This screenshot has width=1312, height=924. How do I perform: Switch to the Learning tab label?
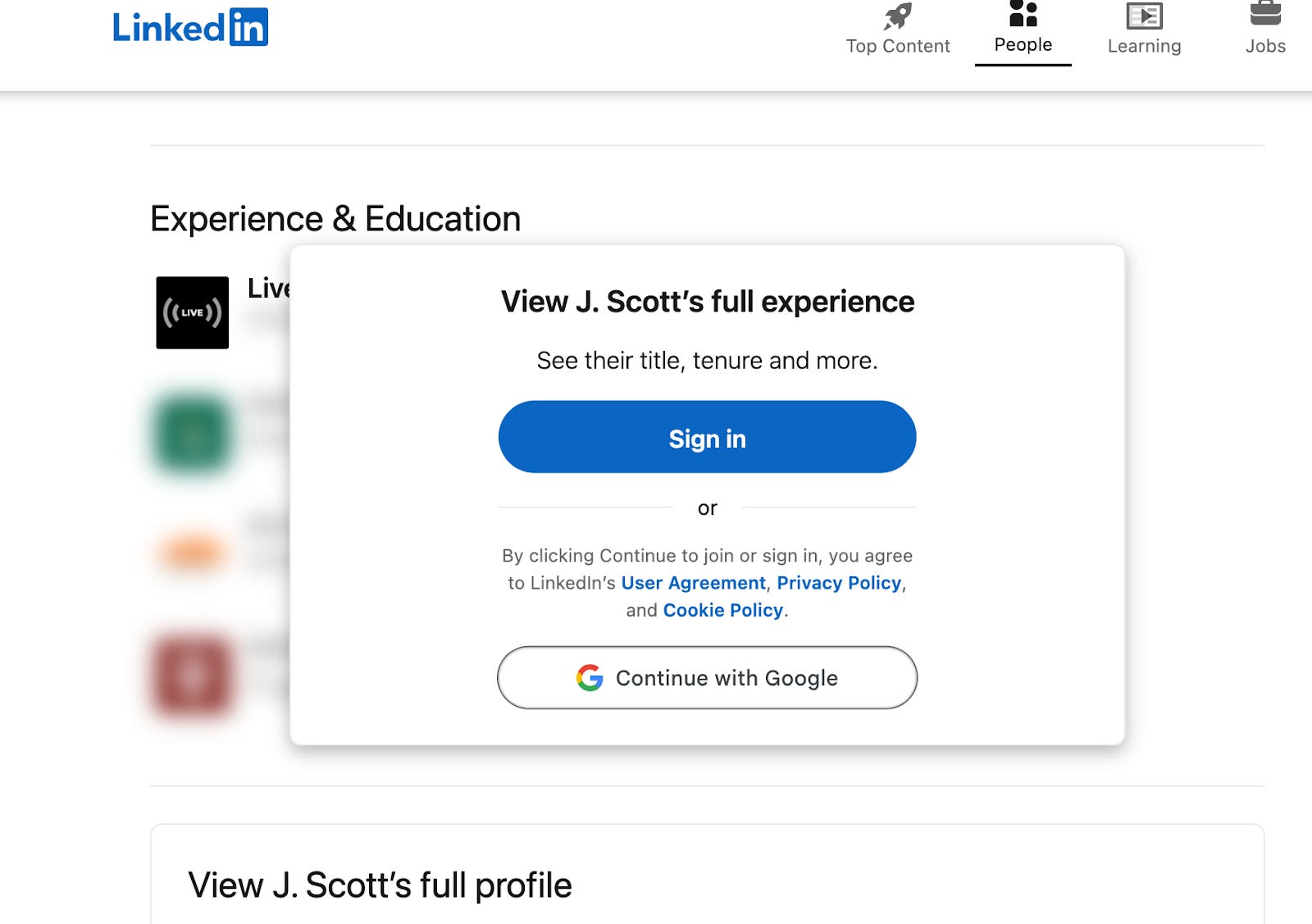1144,46
